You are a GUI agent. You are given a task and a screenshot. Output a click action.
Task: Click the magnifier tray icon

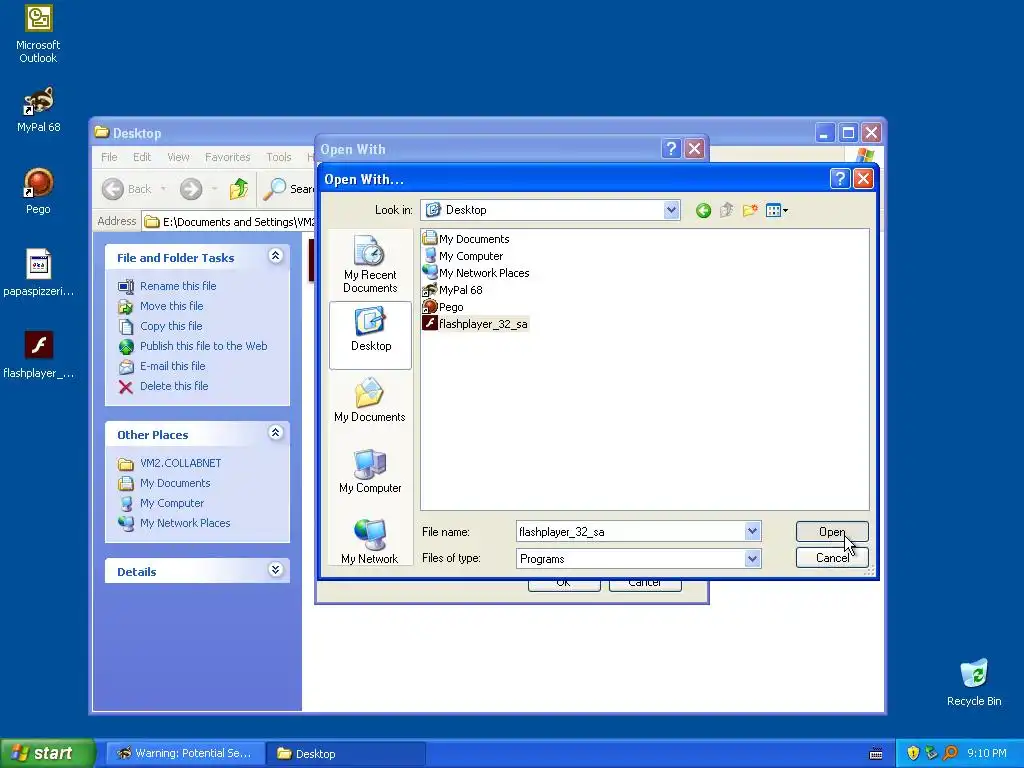tap(950, 754)
